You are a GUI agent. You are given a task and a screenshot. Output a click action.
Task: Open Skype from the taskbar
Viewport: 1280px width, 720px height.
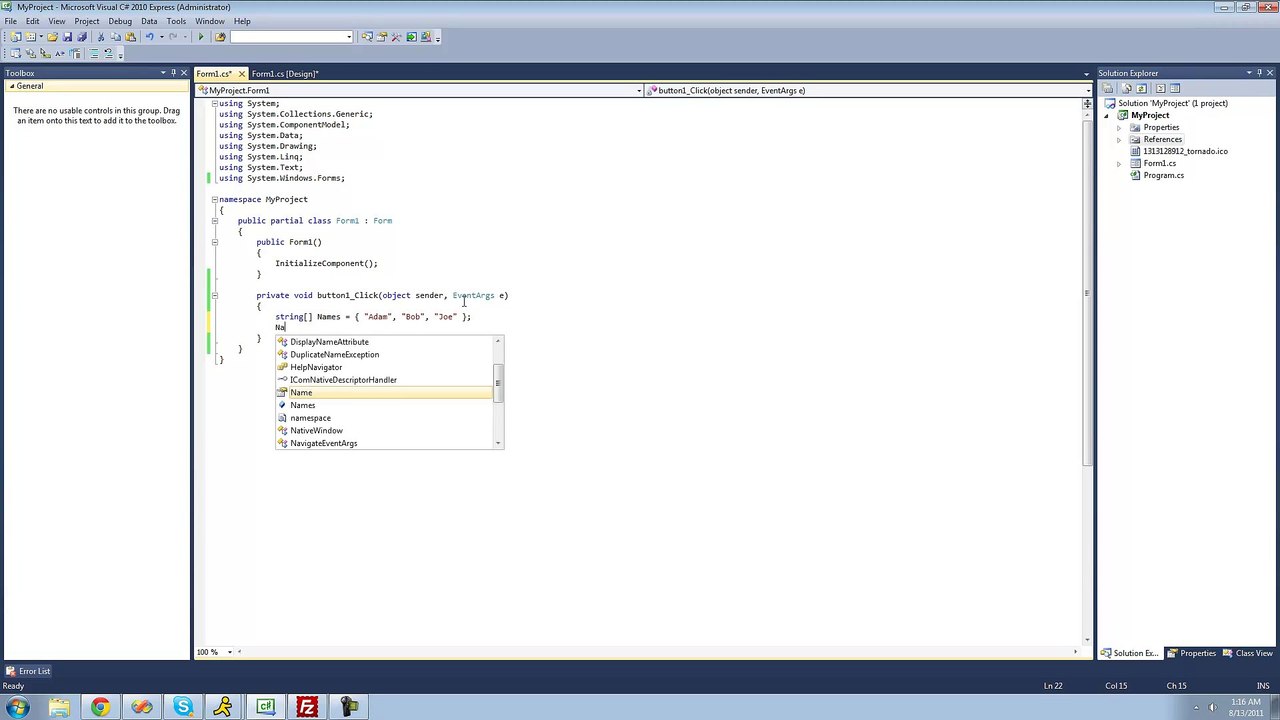[x=183, y=708]
